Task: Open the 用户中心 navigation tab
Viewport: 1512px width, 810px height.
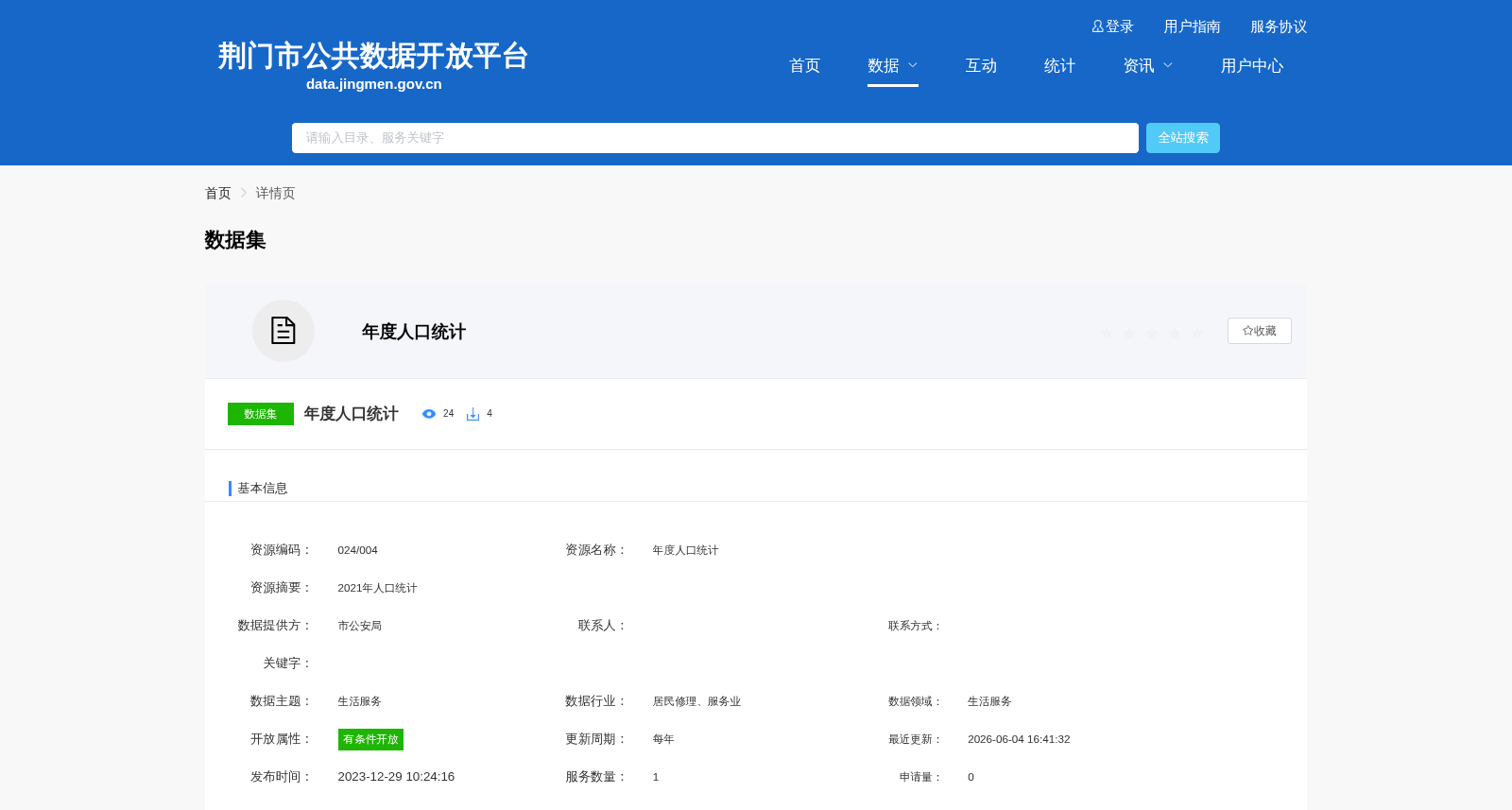Action: click(x=1252, y=65)
